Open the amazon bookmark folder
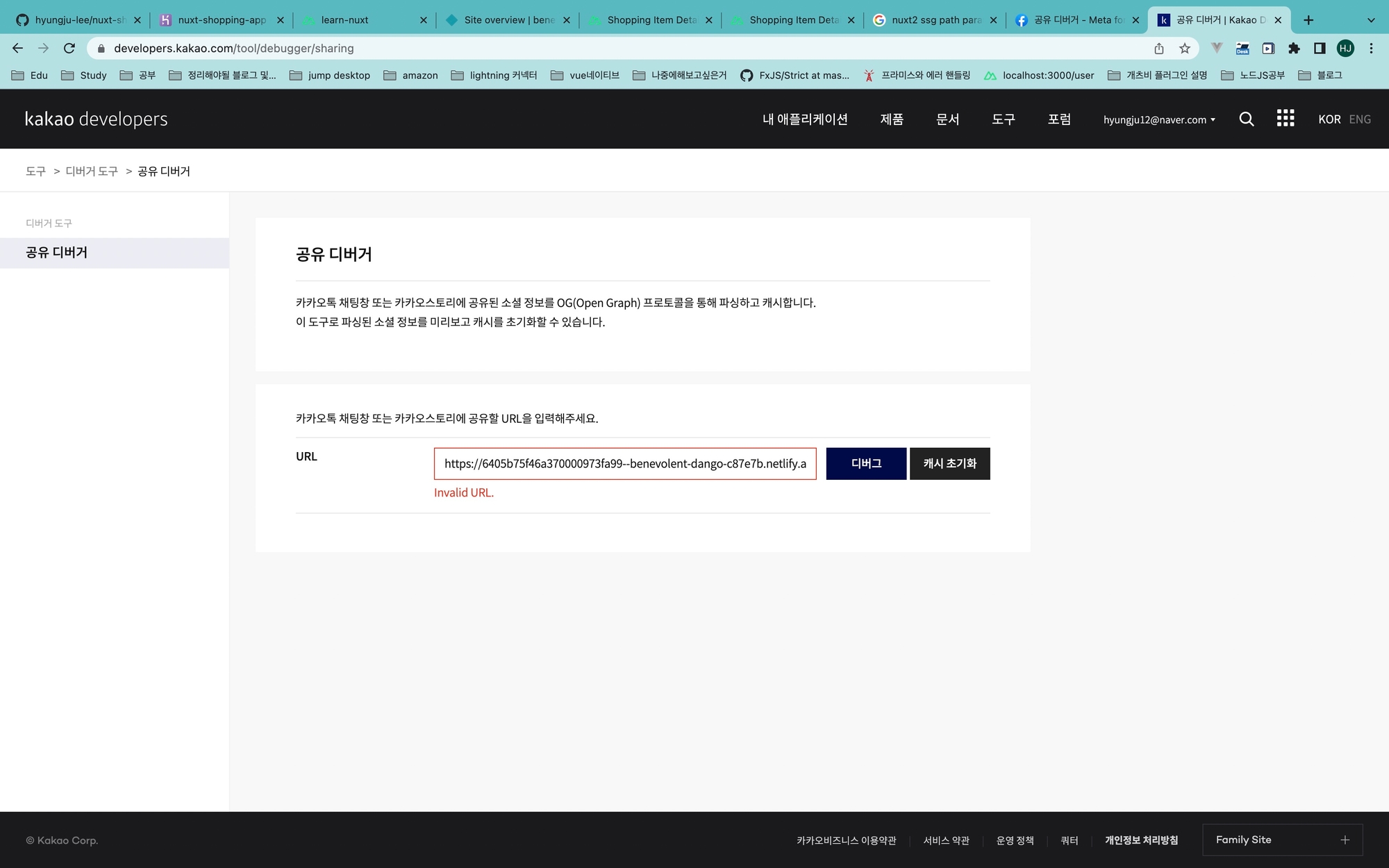The image size is (1389, 868). 410,75
